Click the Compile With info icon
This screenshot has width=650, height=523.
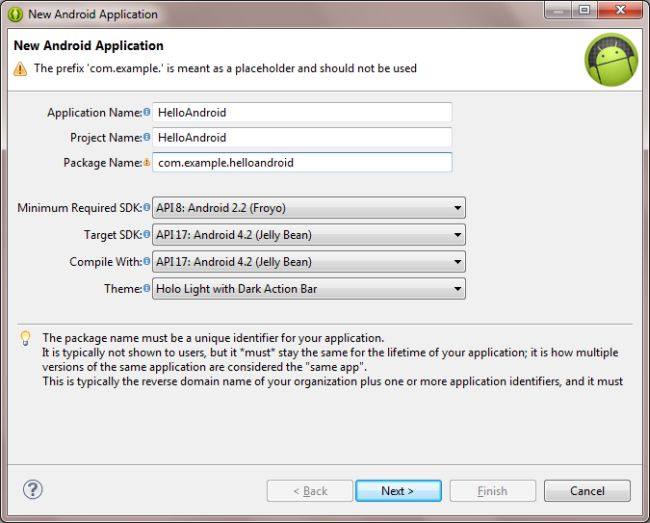click(x=147, y=262)
